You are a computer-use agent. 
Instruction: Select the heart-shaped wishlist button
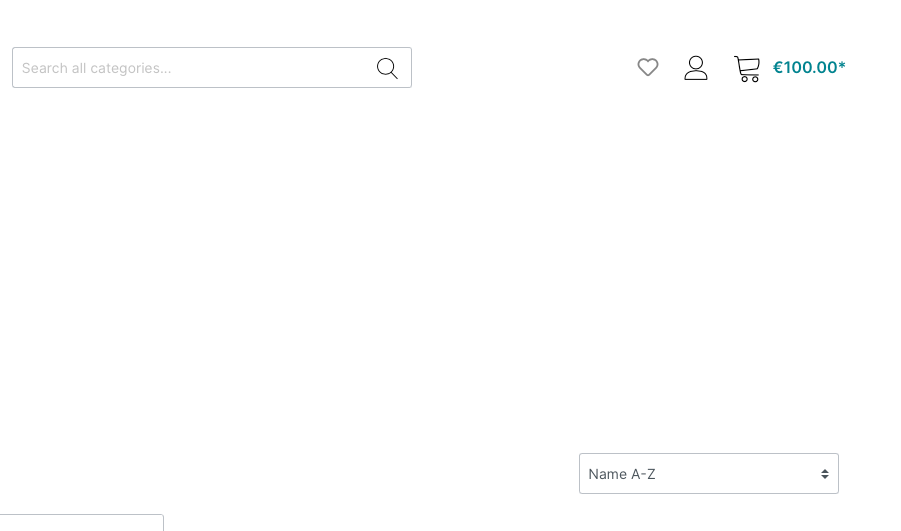(x=648, y=67)
